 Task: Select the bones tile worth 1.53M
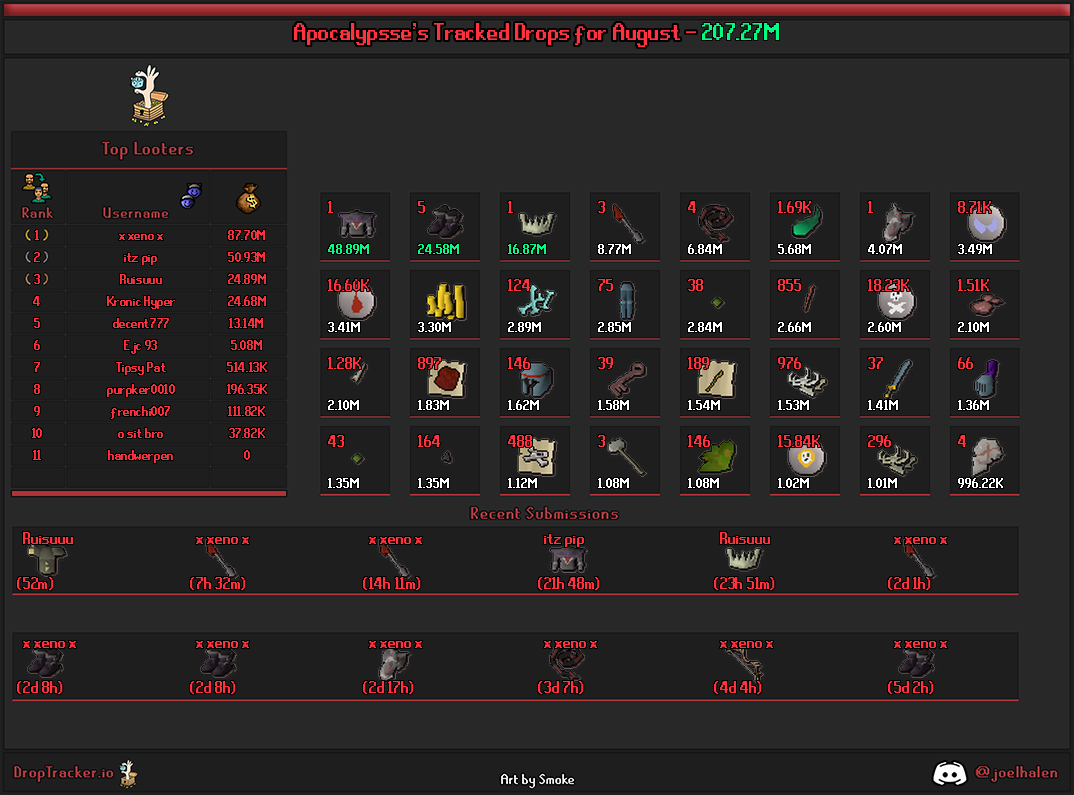(804, 383)
